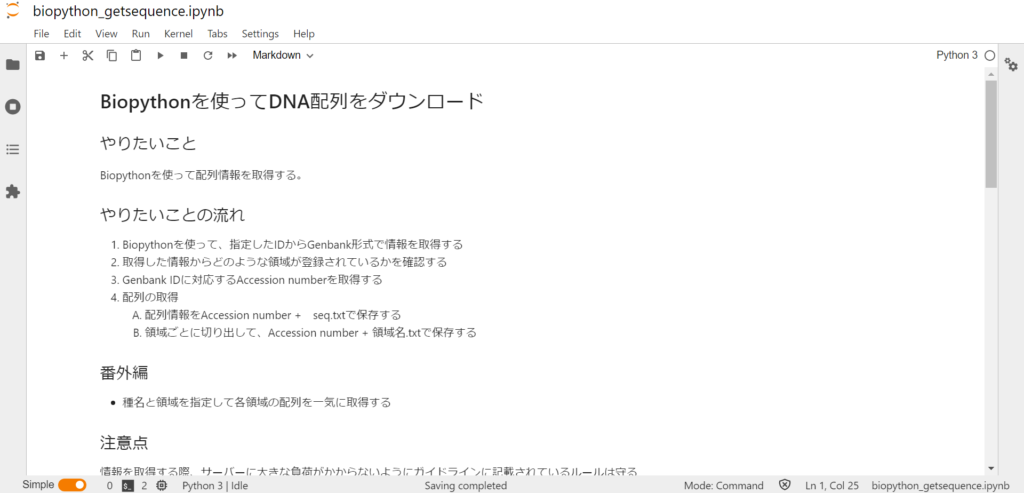This screenshot has width=1024, height=493.
Task: Open the Settings menu
Action: (x=260, y=34)
